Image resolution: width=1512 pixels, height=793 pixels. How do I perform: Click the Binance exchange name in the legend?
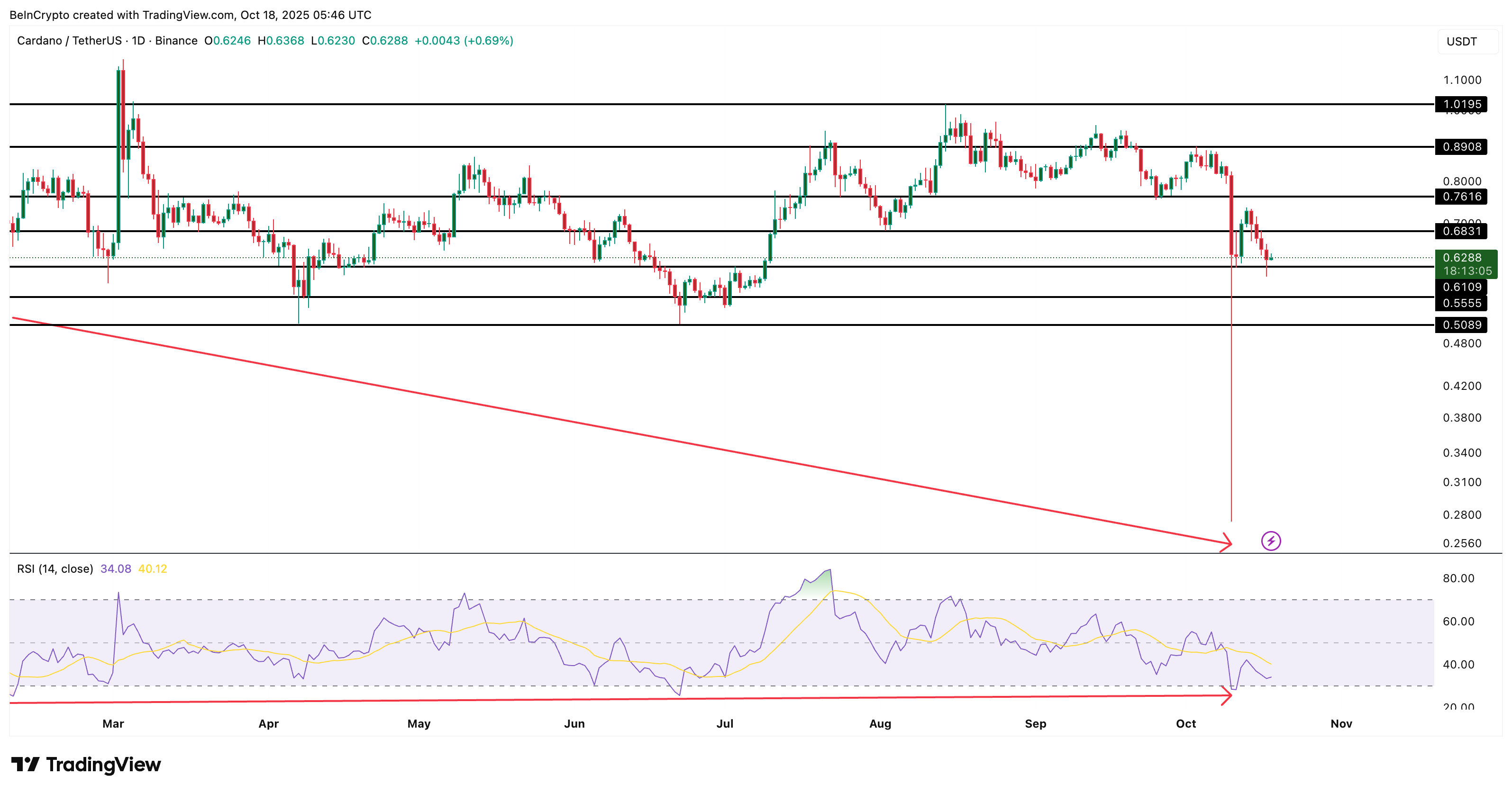click(x=177, y=41)
